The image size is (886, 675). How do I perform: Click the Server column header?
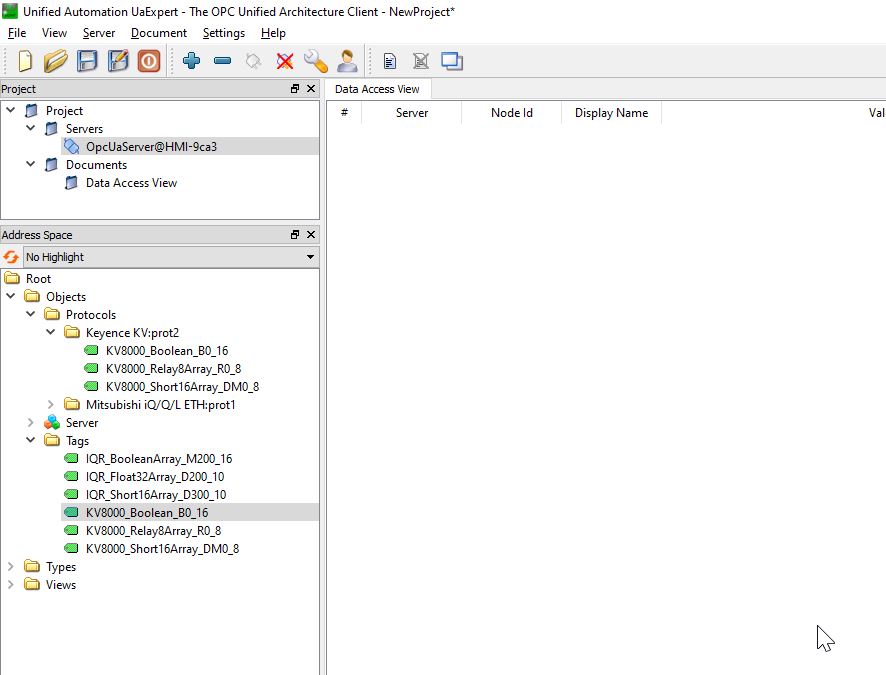(x=411, y=113)
